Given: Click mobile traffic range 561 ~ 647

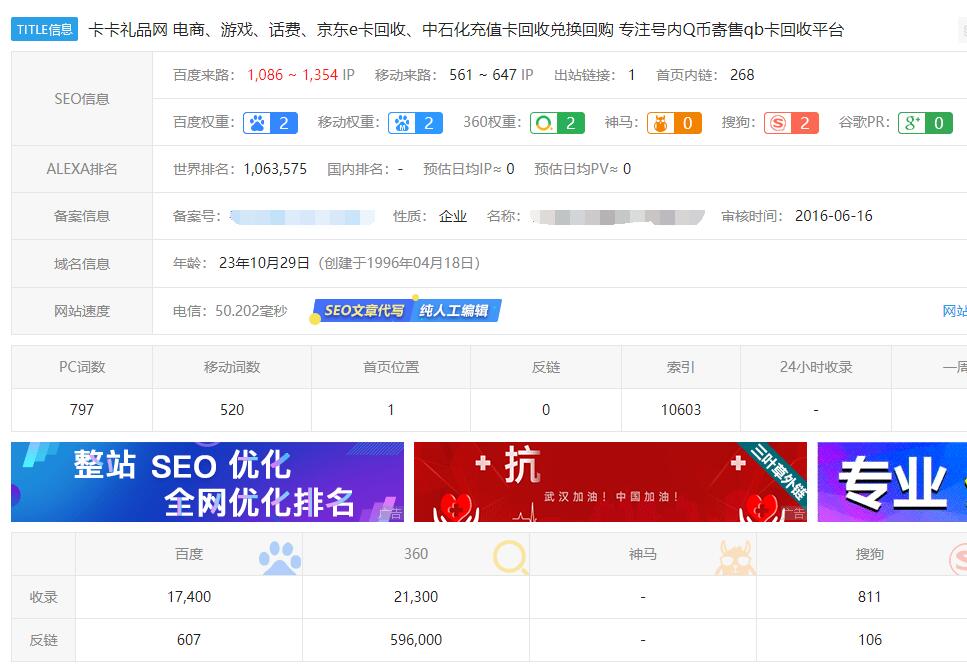Looking at the screenshot, I should click(x=483, y=75).
